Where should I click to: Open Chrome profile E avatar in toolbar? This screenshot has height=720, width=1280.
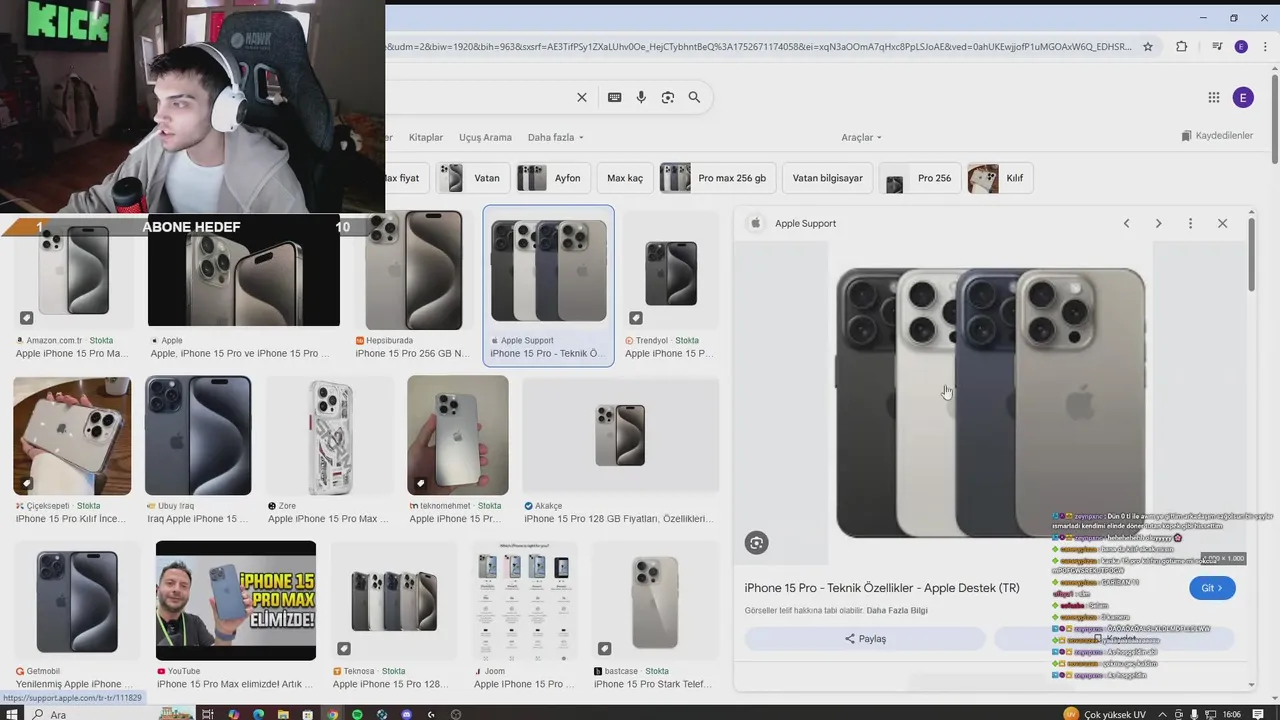pyautogui.click(x=1241, y=46)
